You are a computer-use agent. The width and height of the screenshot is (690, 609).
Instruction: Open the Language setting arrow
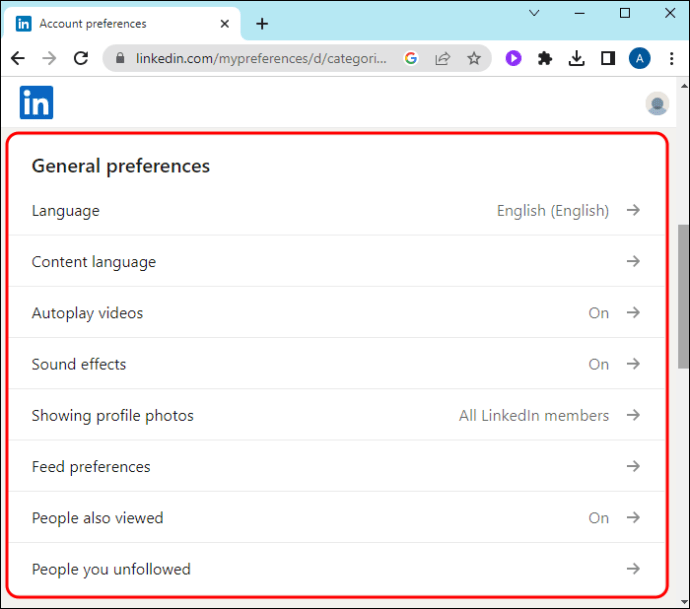pyautogui.click(x=633, y=210)
